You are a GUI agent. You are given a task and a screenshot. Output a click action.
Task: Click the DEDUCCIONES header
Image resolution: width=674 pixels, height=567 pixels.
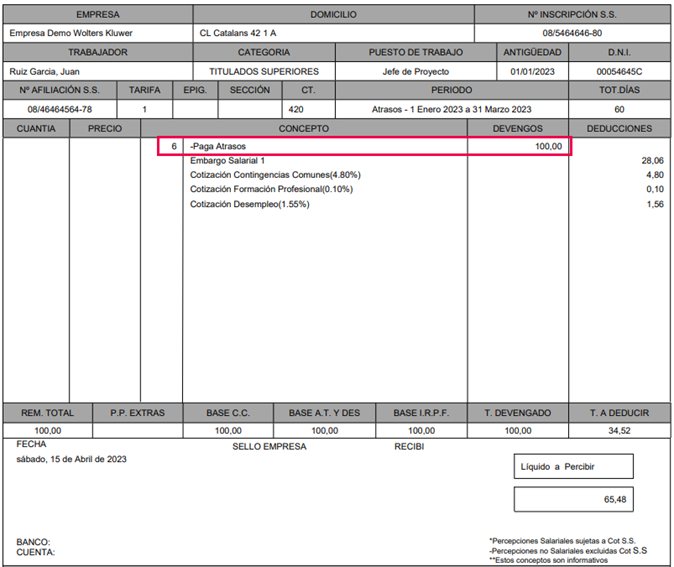(619, 129)
